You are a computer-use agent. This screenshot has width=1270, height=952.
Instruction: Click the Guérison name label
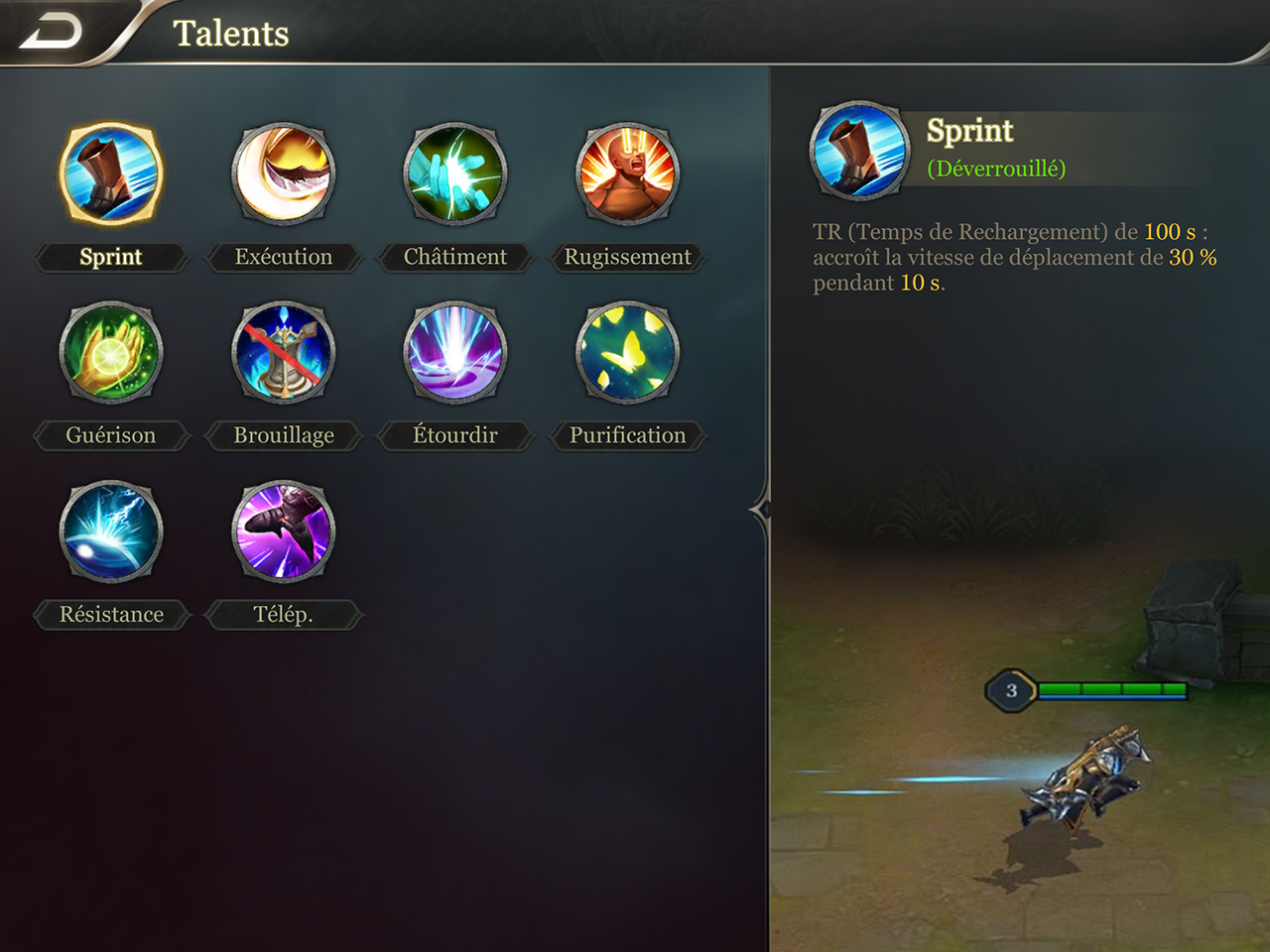(x=111, y=435)
